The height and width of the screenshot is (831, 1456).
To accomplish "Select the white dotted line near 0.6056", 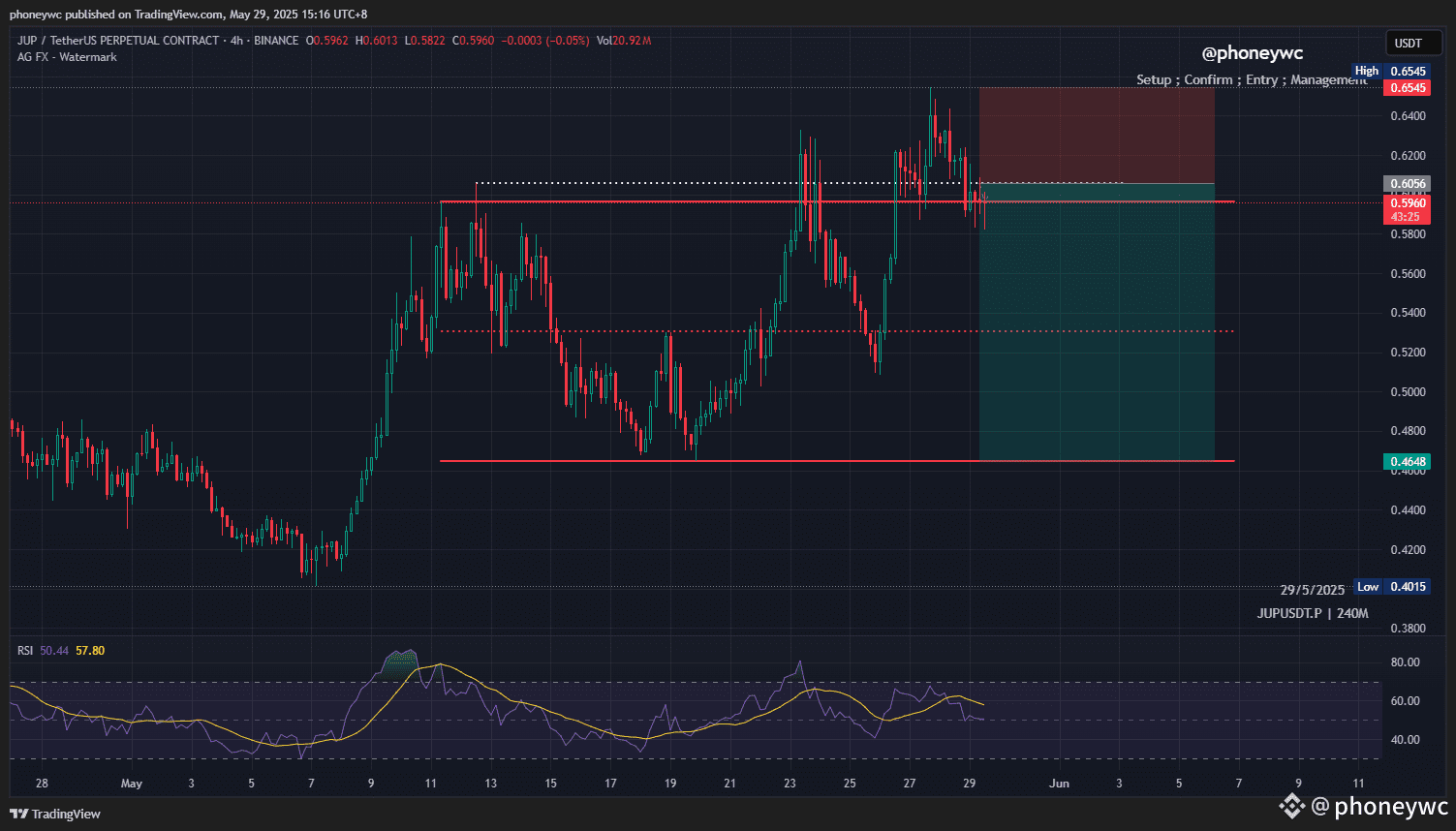I will tap(799, 182).
